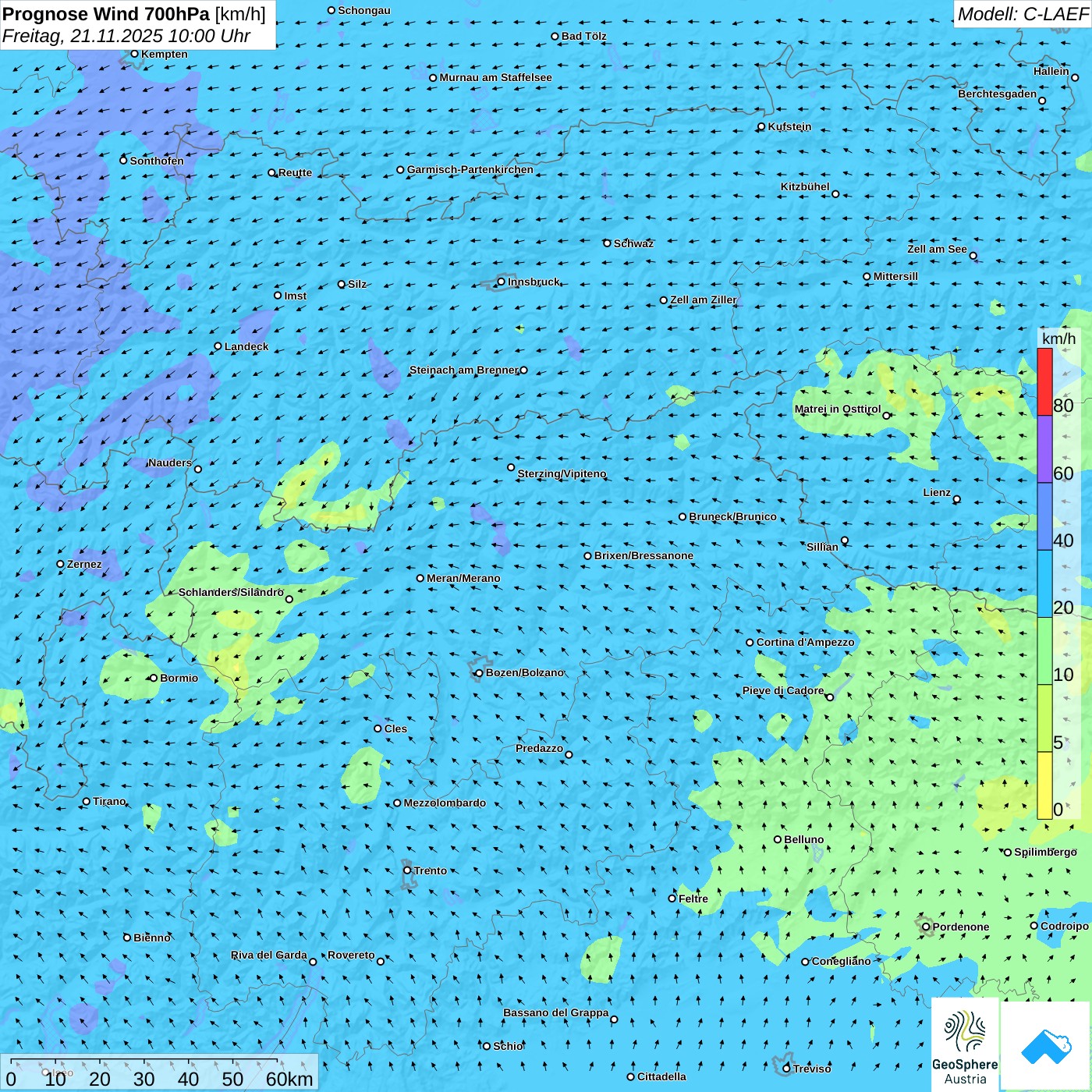Click the 'Pieve di Cadore' label
Screen dimensions: 1092x1092
pos(783,690)
